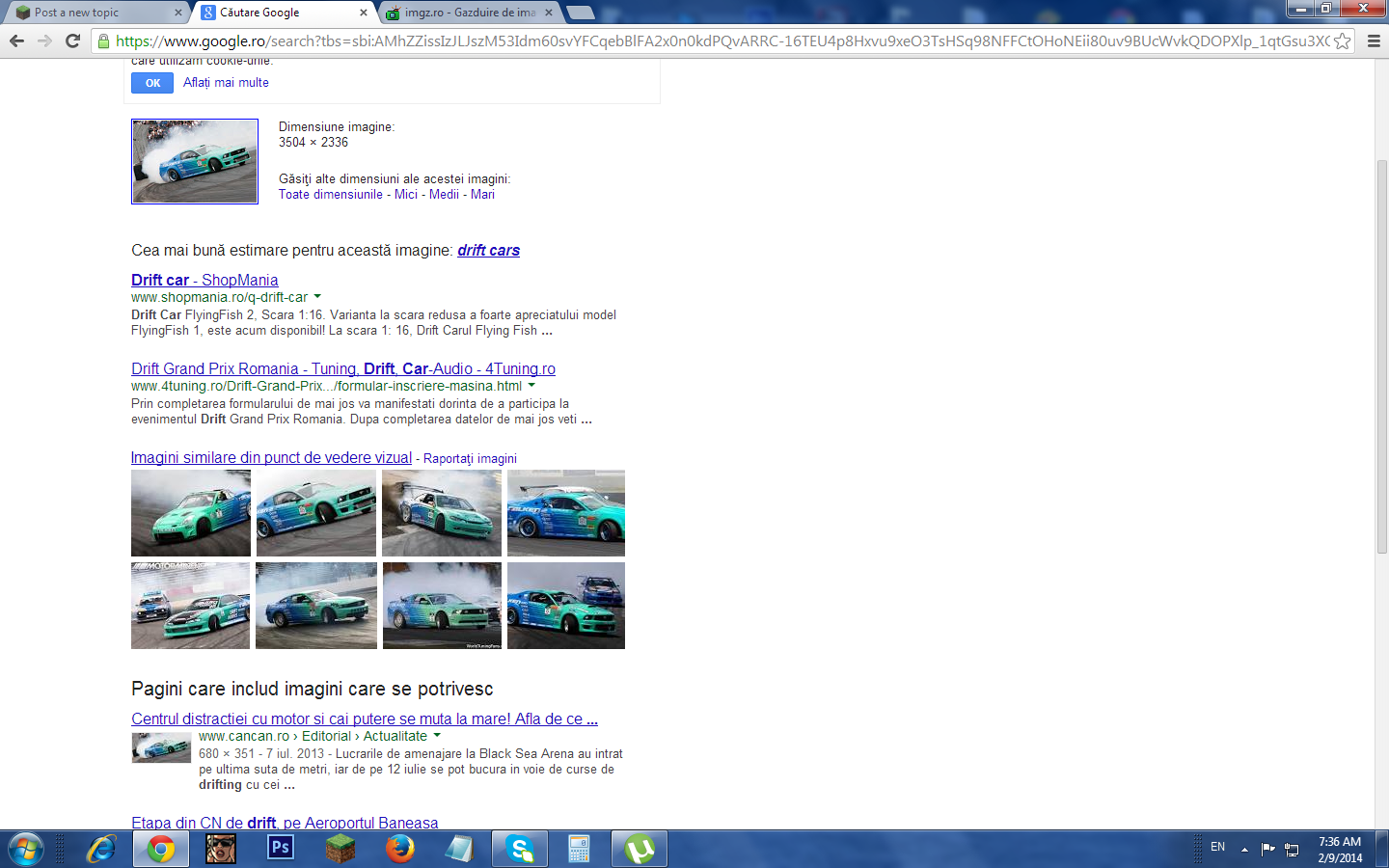The width and height of the screenshot is (1389, 868).
Task: Open the face avatar taskbar app
Action: (x=221, y=849)
